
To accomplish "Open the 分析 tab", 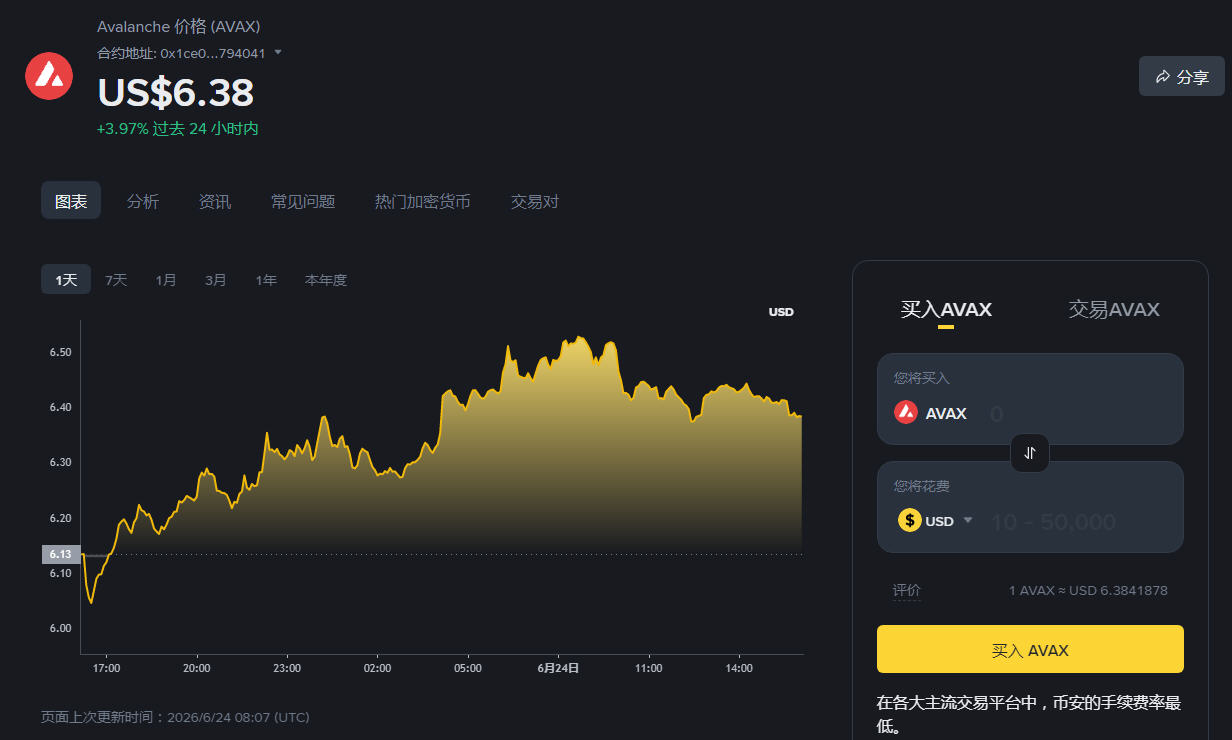I will (x=143, y=201).
